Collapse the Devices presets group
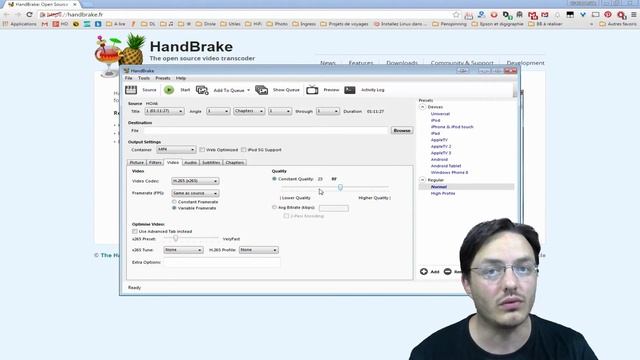This screenshot has height=360, width=640. (x=423, y=107)
